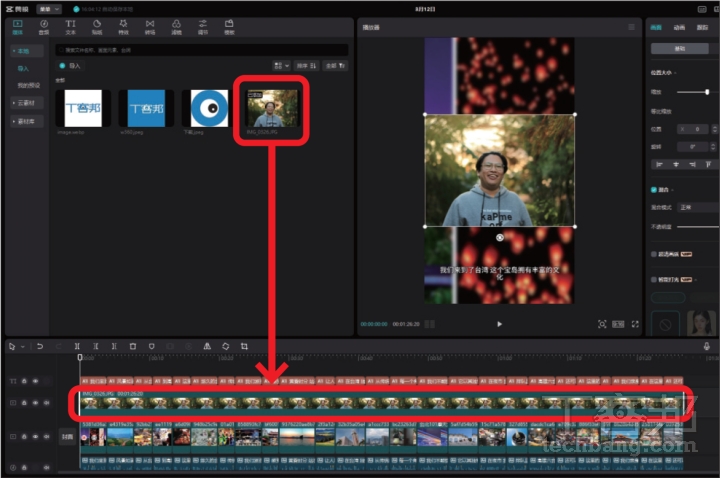This screenshot has height=478, width=720.
Task: Open the Media (媒体) panel tab
Action: point(17,27)
